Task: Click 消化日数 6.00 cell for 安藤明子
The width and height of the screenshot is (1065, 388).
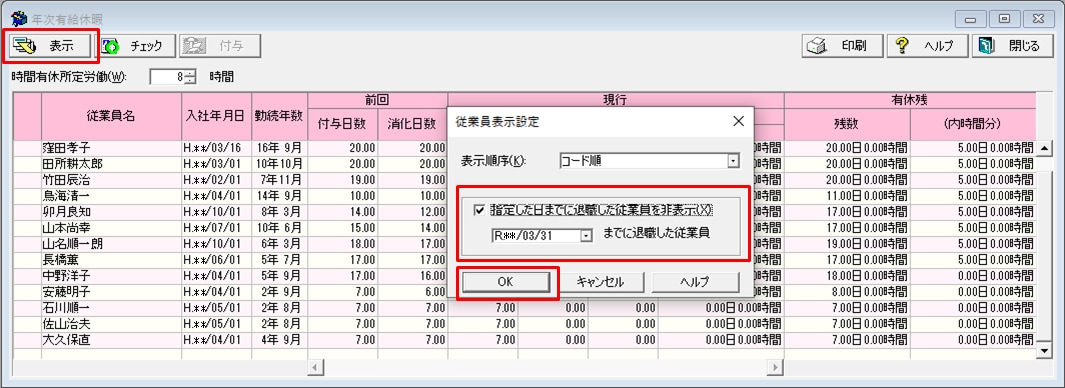Action: [x=412, y=291]
